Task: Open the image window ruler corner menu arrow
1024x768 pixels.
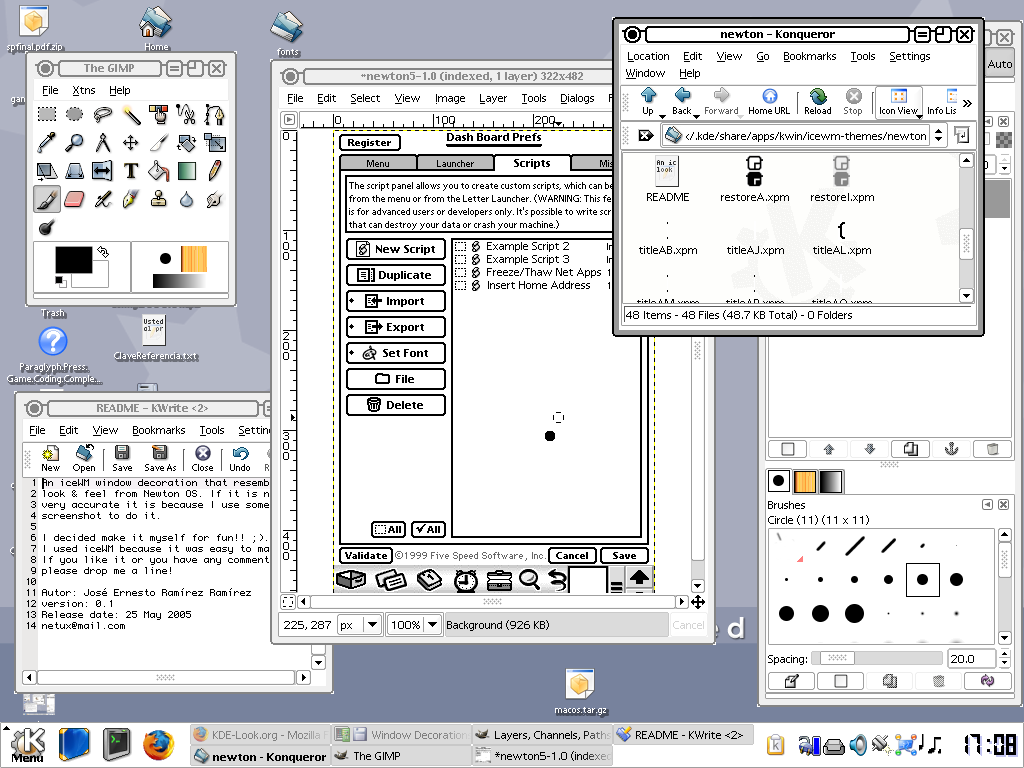Action: coord(289,120)
